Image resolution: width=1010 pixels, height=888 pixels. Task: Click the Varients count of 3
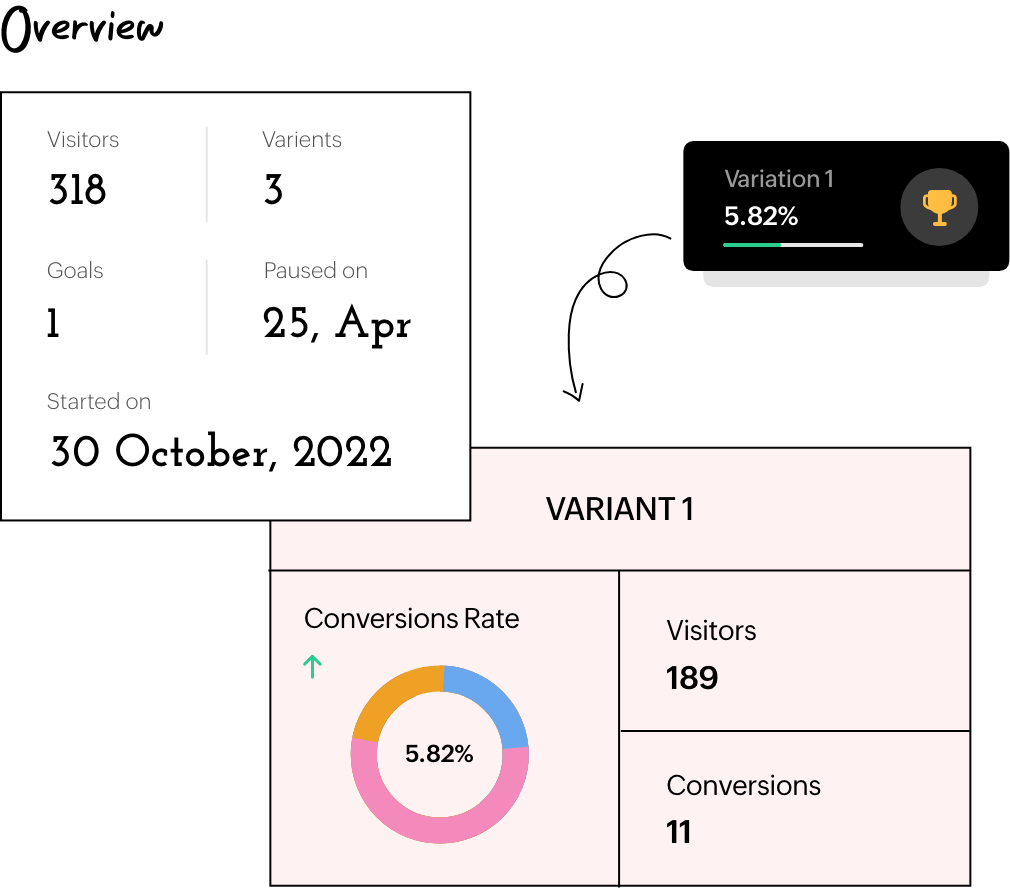(x=273, y=190)
